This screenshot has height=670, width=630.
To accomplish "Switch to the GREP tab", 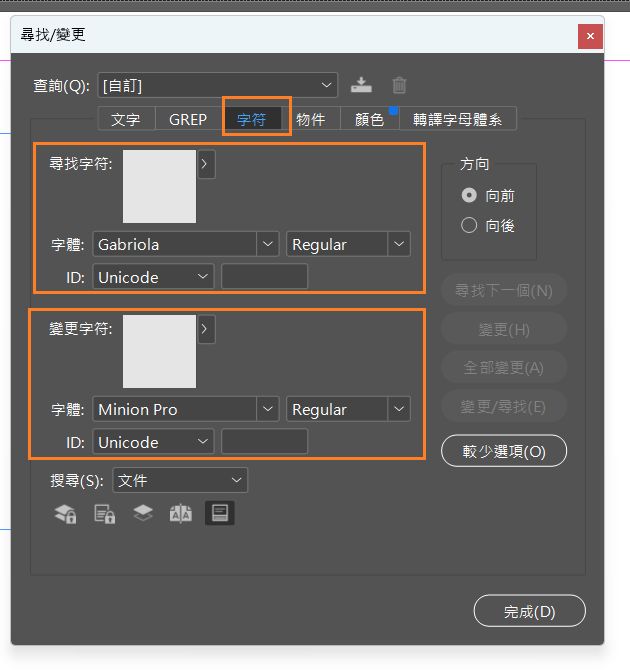I will [x=188, y=119].
